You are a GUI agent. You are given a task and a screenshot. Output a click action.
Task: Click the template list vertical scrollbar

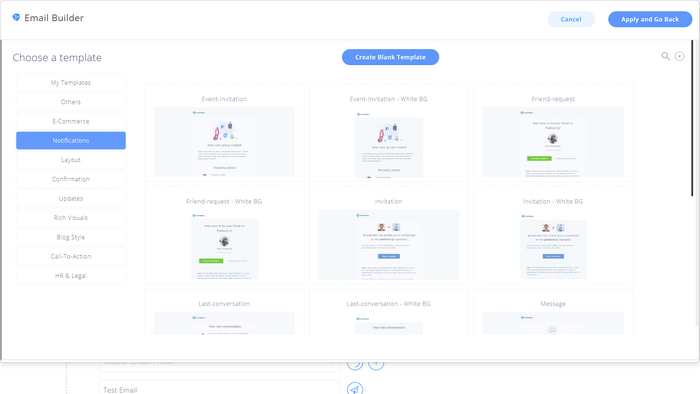tap(692, 118)
